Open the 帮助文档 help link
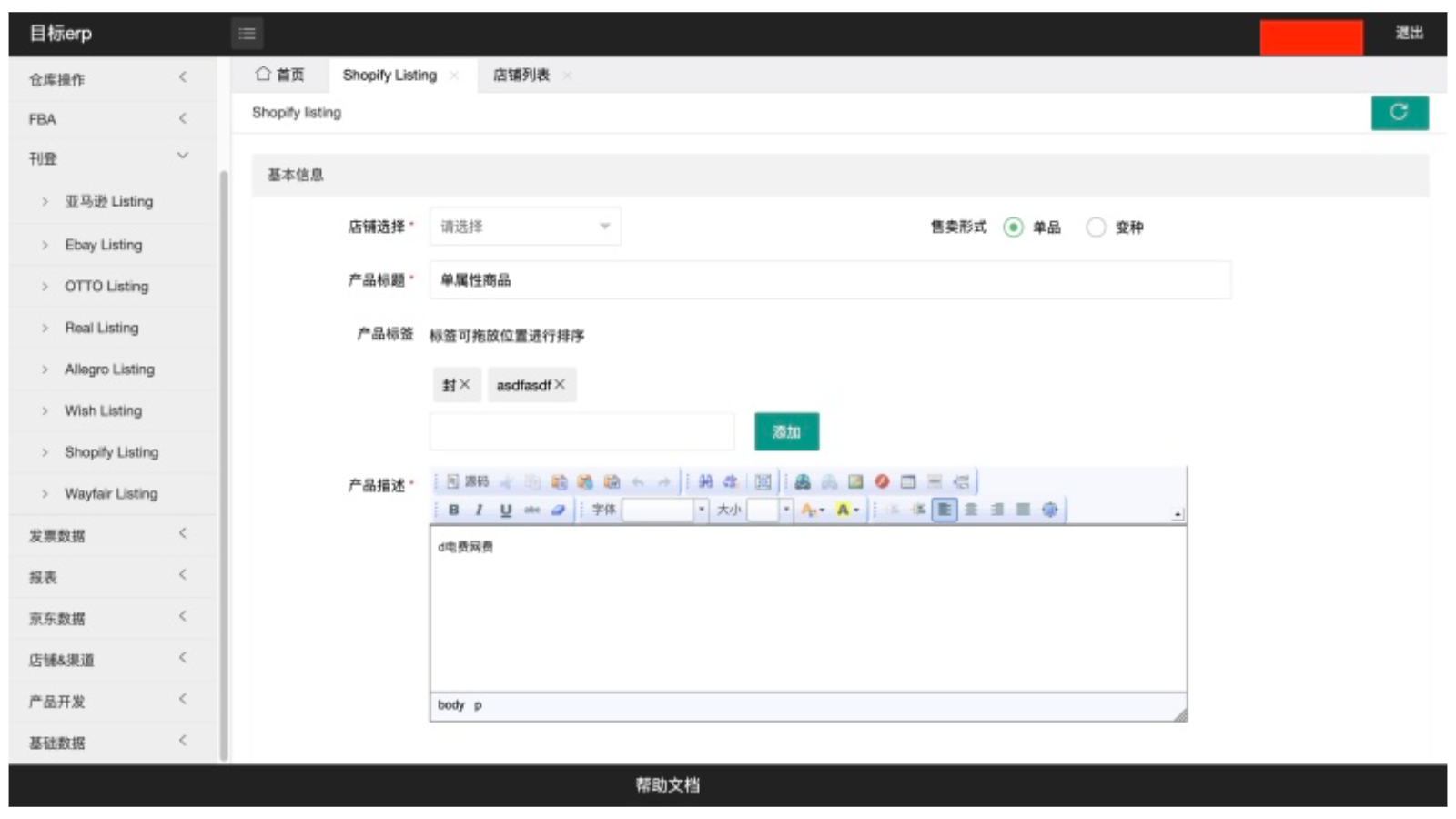1456x819 pixels. [667, 784]
